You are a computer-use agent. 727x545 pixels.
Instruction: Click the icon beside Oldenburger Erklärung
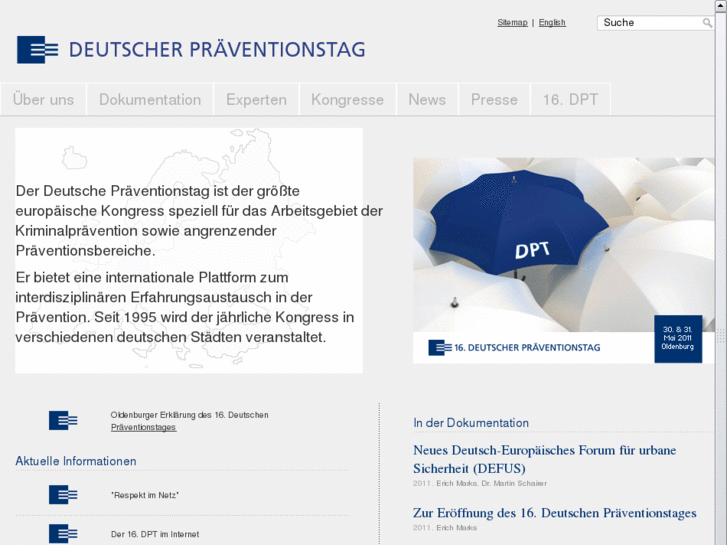tap(63, 420)
